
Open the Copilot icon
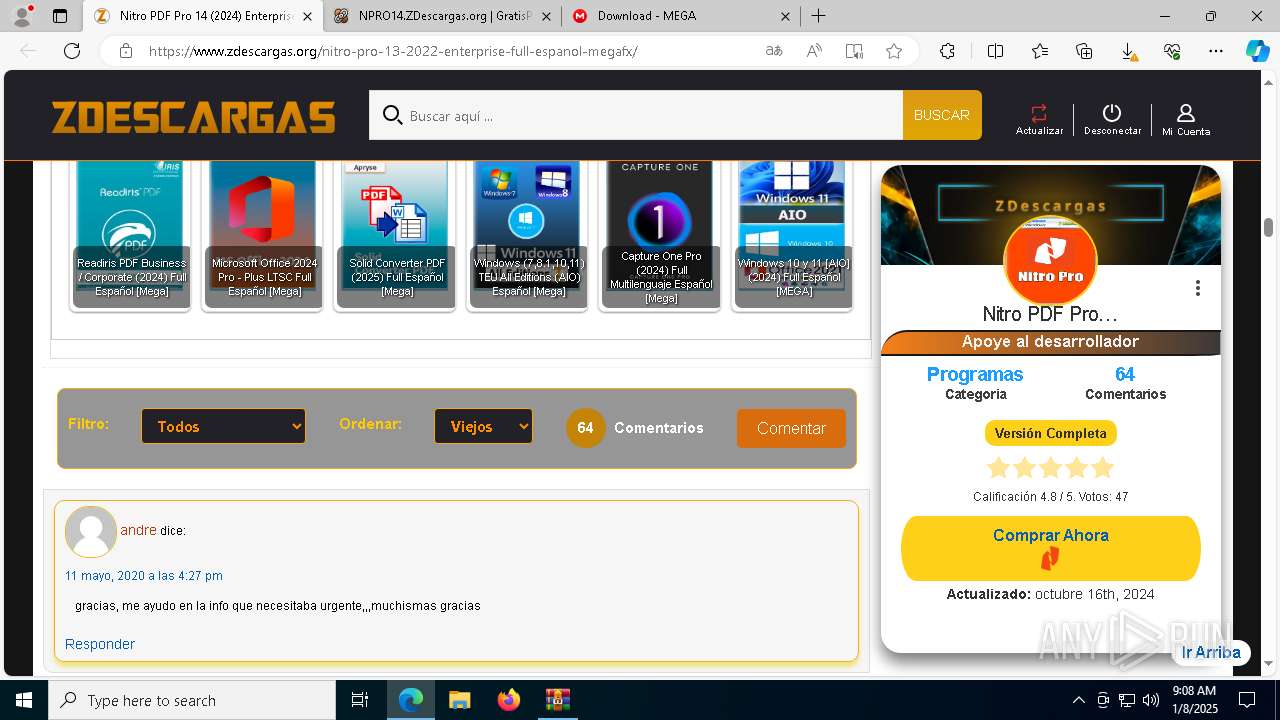tap(1257, 51)
